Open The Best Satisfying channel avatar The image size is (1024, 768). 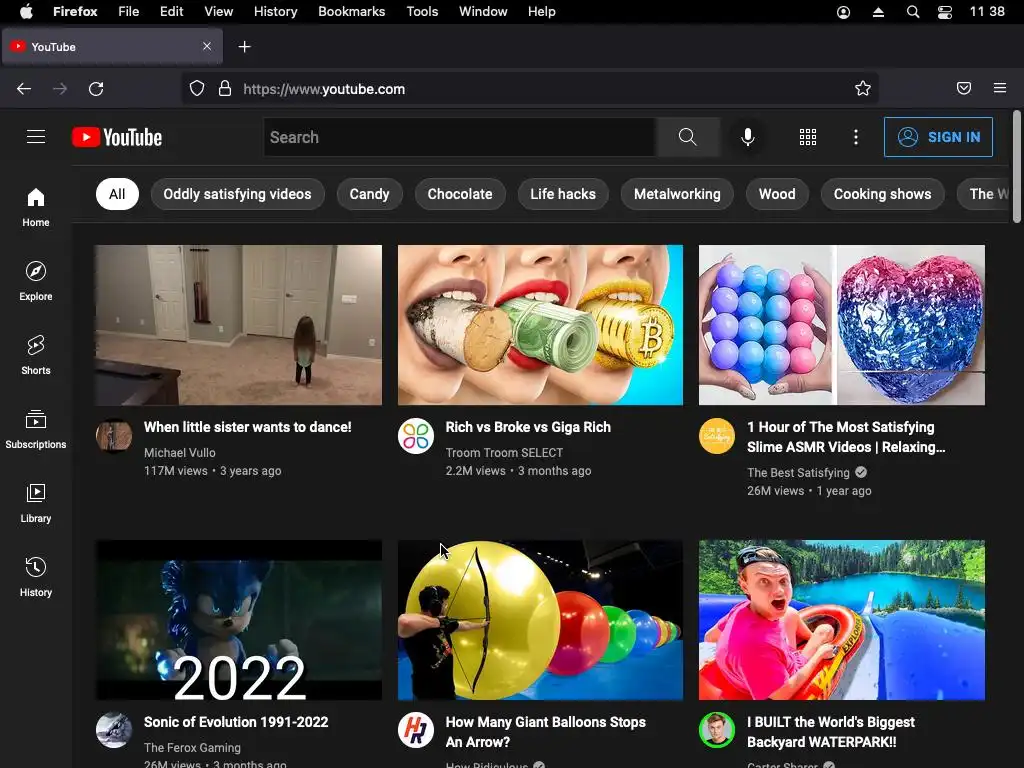[x=717, y=436]
